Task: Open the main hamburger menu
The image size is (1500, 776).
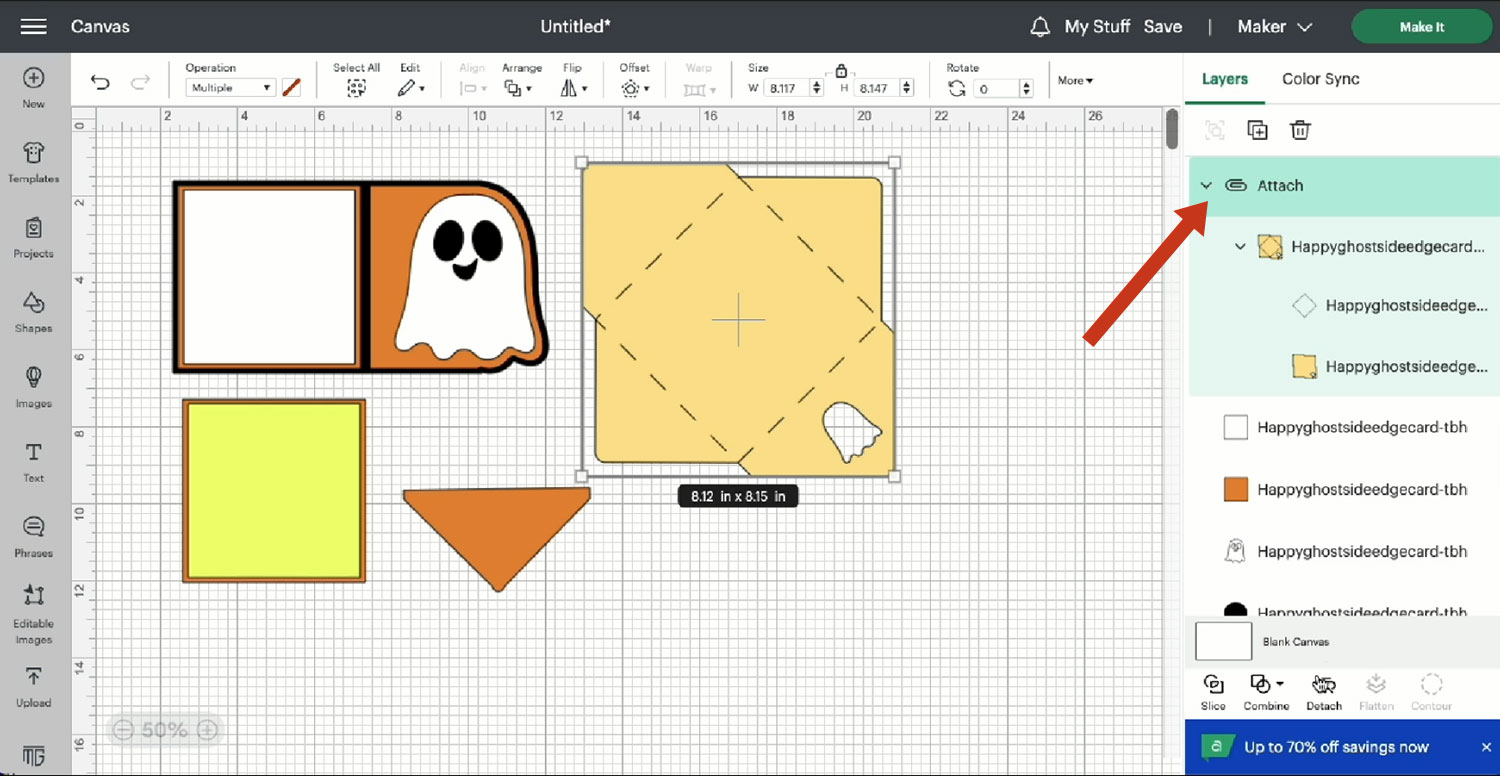Action: click(33, 27)
